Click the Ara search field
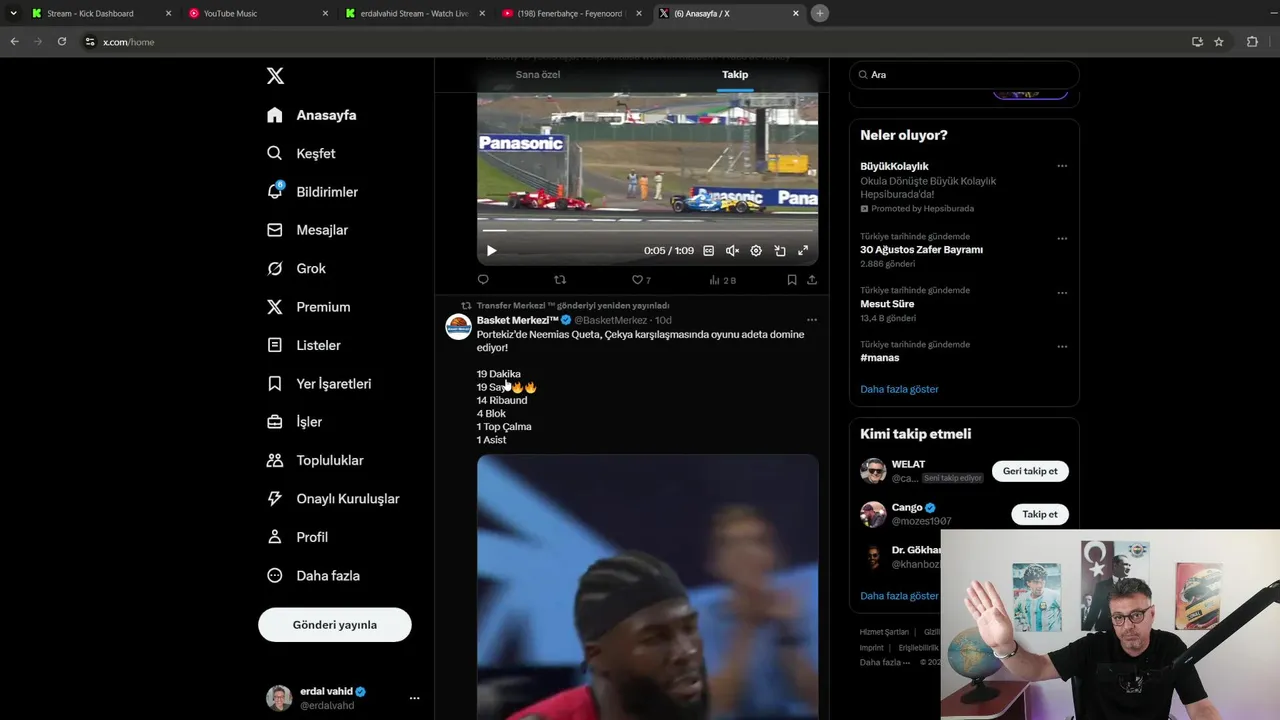 tap(964, 75)
